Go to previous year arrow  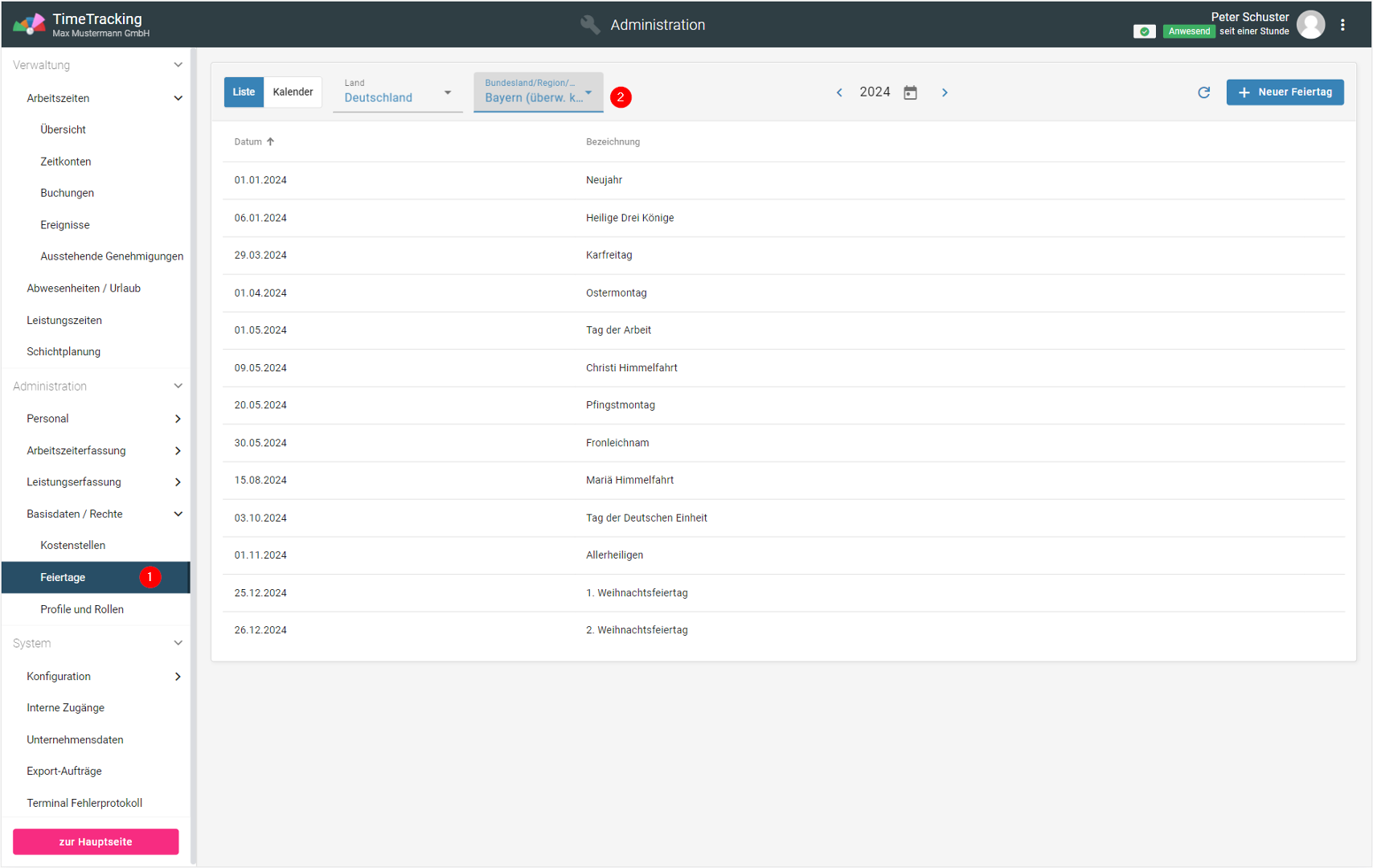[839, 92]
